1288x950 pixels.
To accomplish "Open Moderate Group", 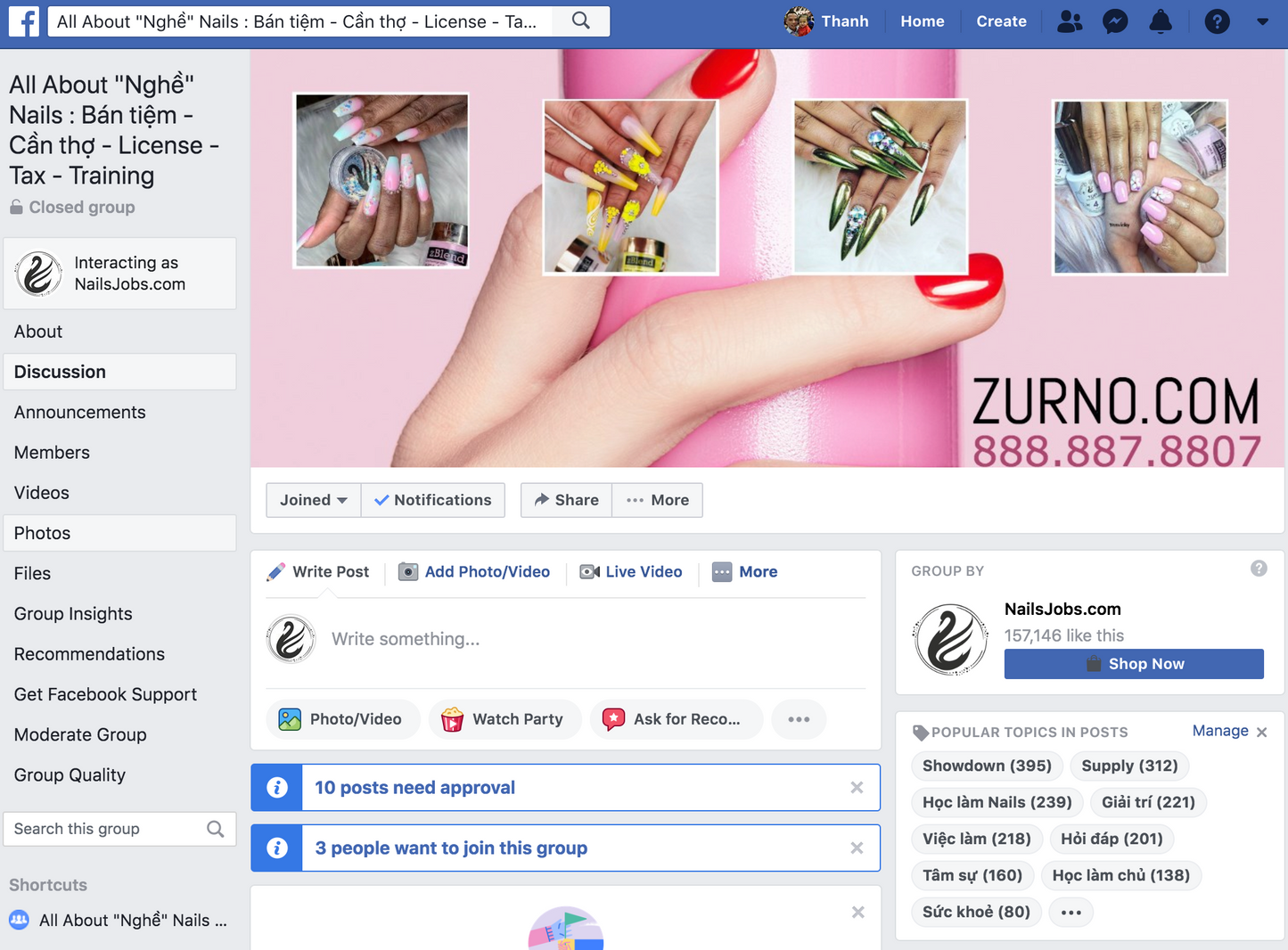I will coord(119,734).
